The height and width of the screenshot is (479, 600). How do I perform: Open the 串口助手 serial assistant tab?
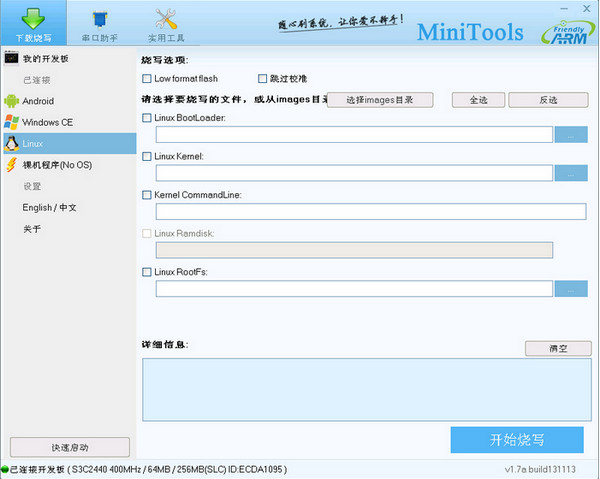pyautogui.click(x=99, y=23)
